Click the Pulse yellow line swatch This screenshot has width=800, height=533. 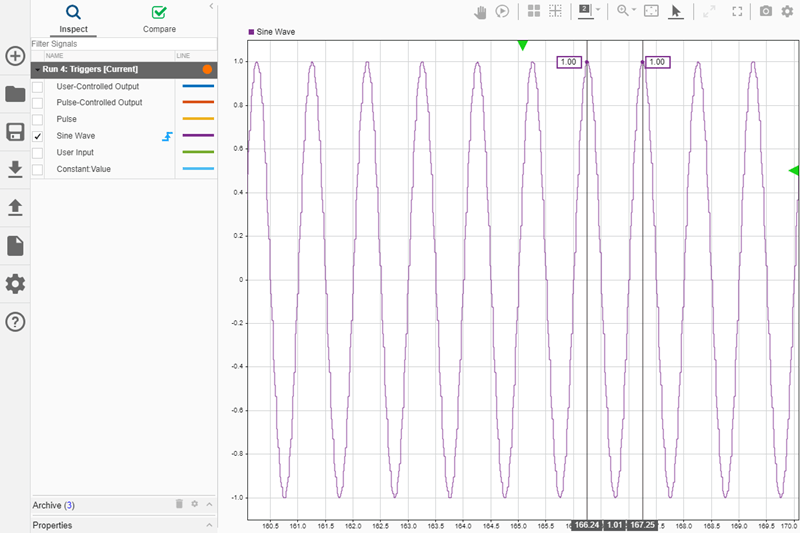pyautogui.click(x=198, y=119)
